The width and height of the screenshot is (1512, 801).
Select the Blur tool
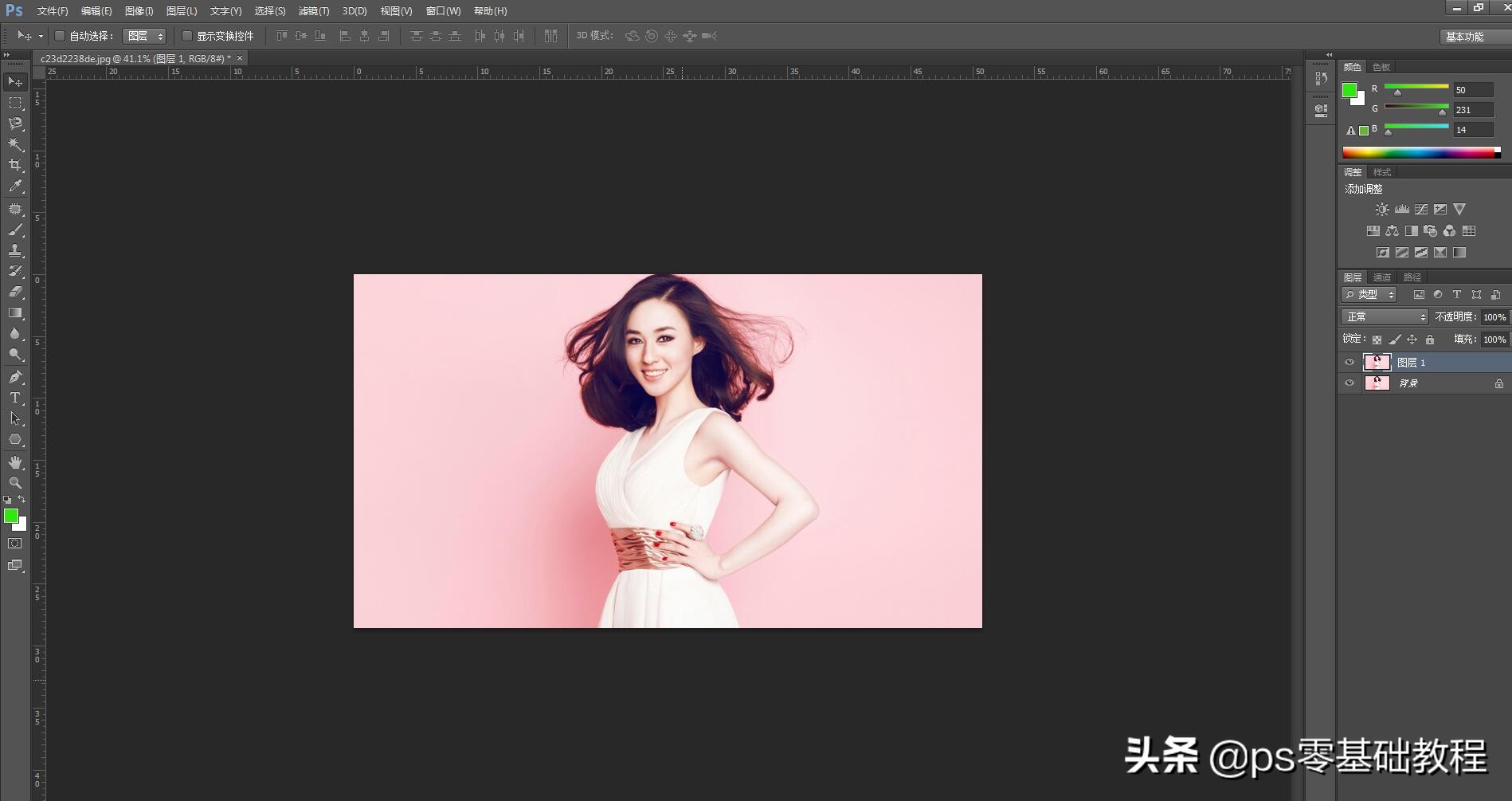15,333
